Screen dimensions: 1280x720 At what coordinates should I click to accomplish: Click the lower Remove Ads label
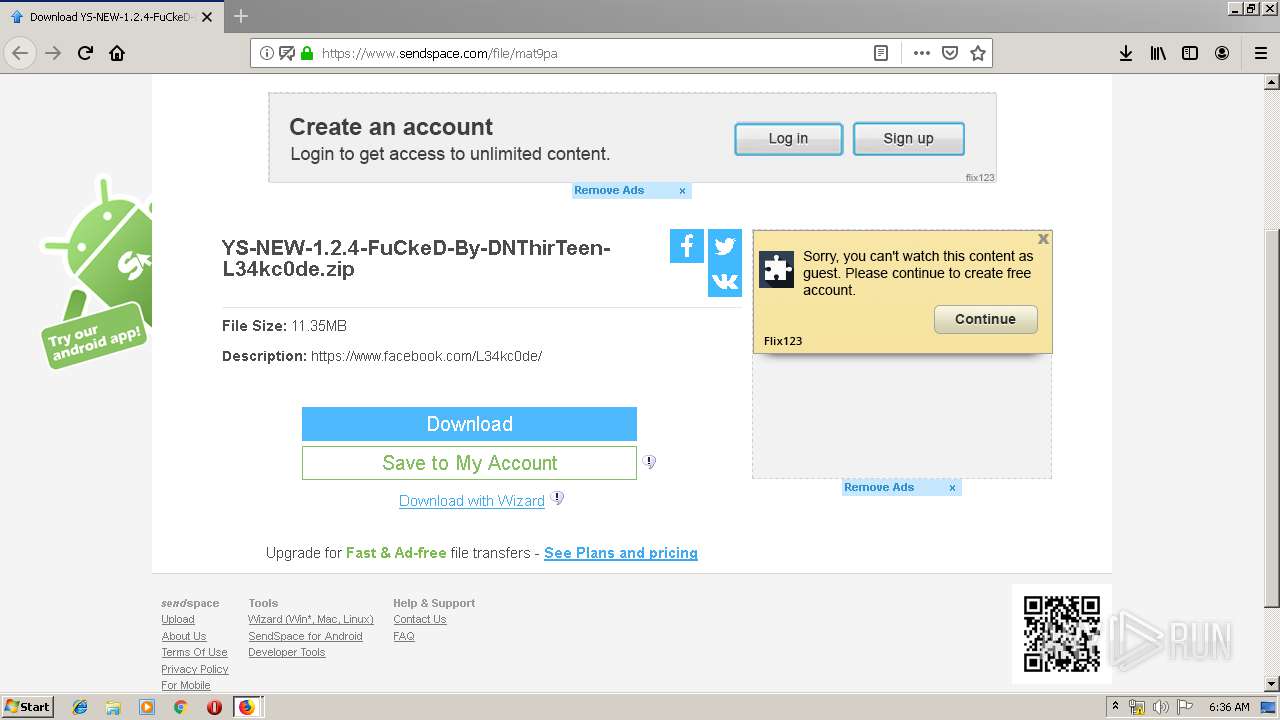point(879,487)
